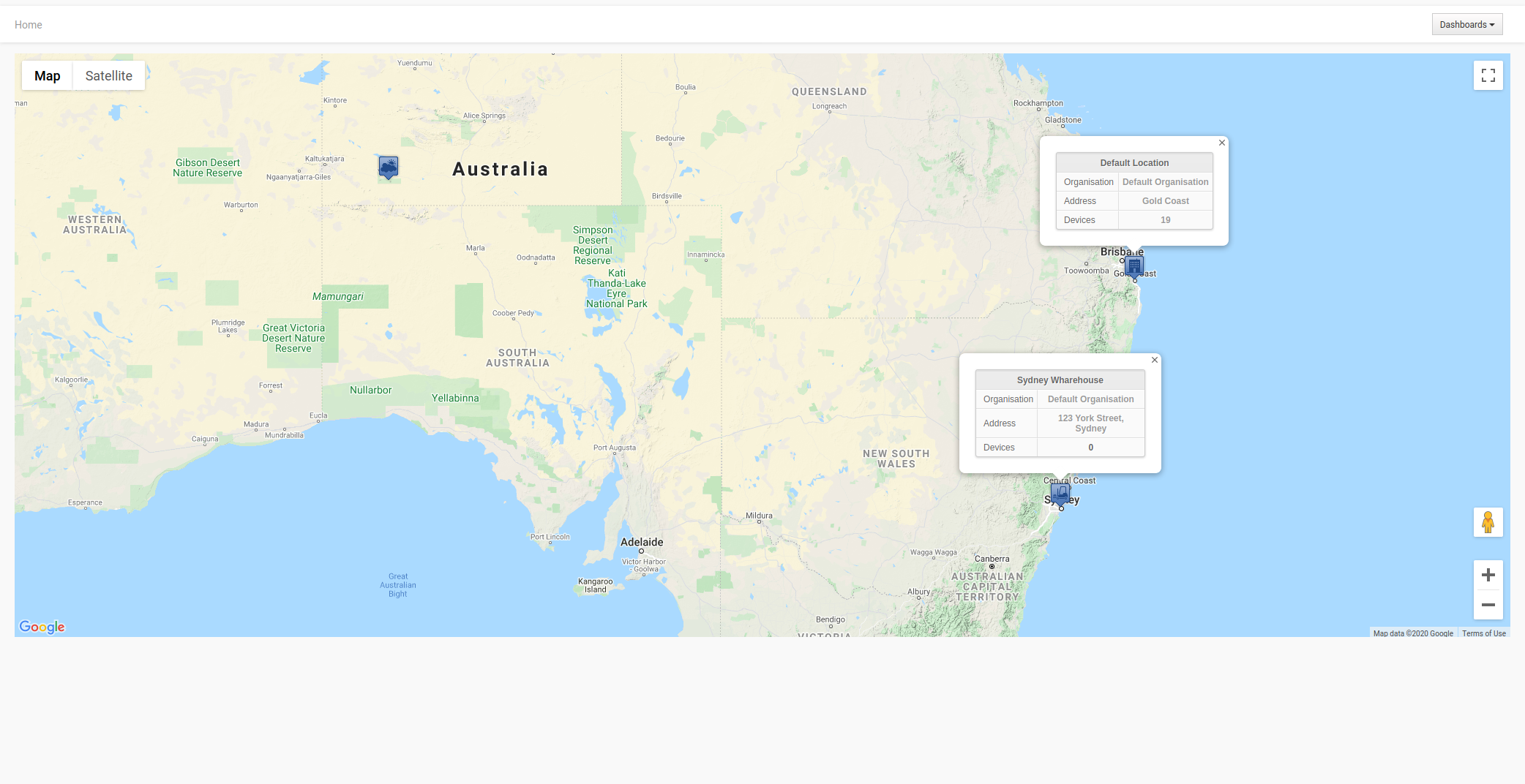Close the Sydney Wharehouse info popup
The width and height of the screenshot is (1525, 784).
tap(1154, 360)
